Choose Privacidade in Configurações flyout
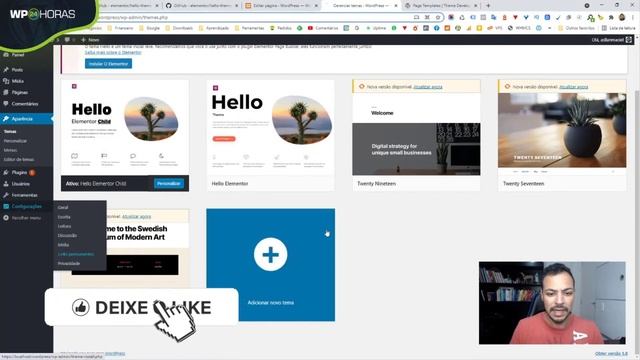 69,264
